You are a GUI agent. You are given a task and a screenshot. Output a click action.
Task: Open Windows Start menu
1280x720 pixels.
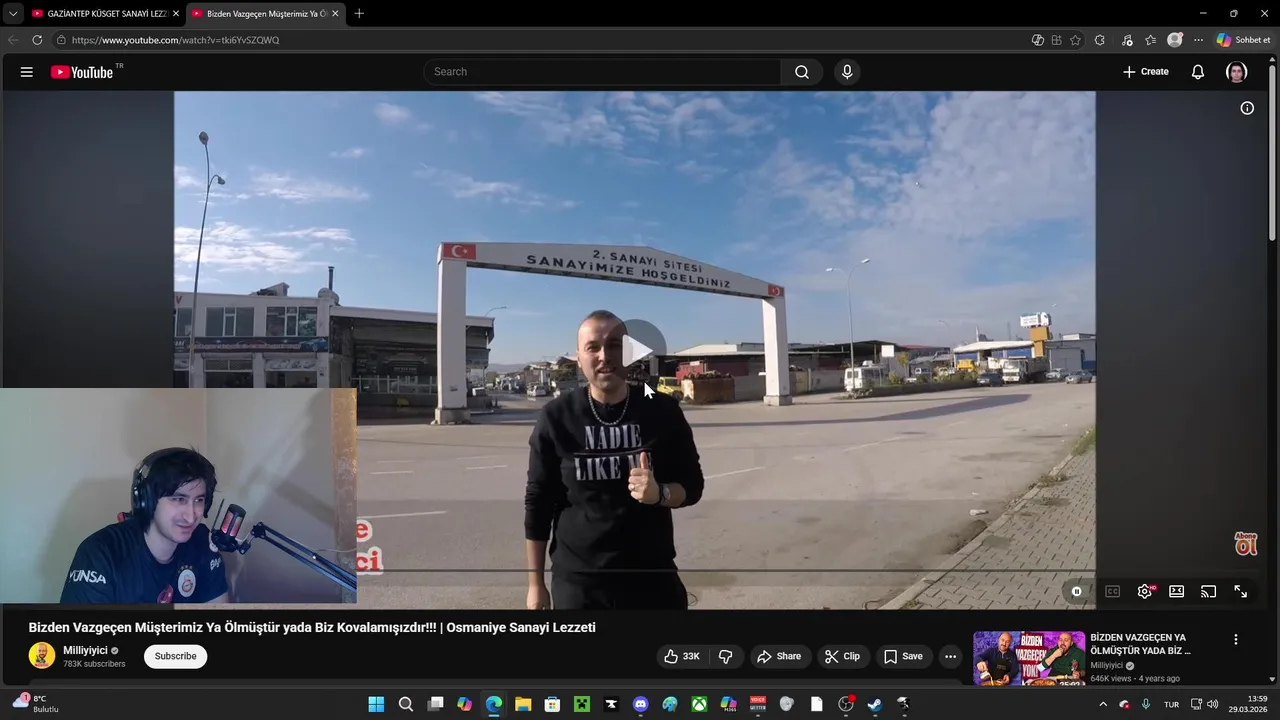point(376,704)
